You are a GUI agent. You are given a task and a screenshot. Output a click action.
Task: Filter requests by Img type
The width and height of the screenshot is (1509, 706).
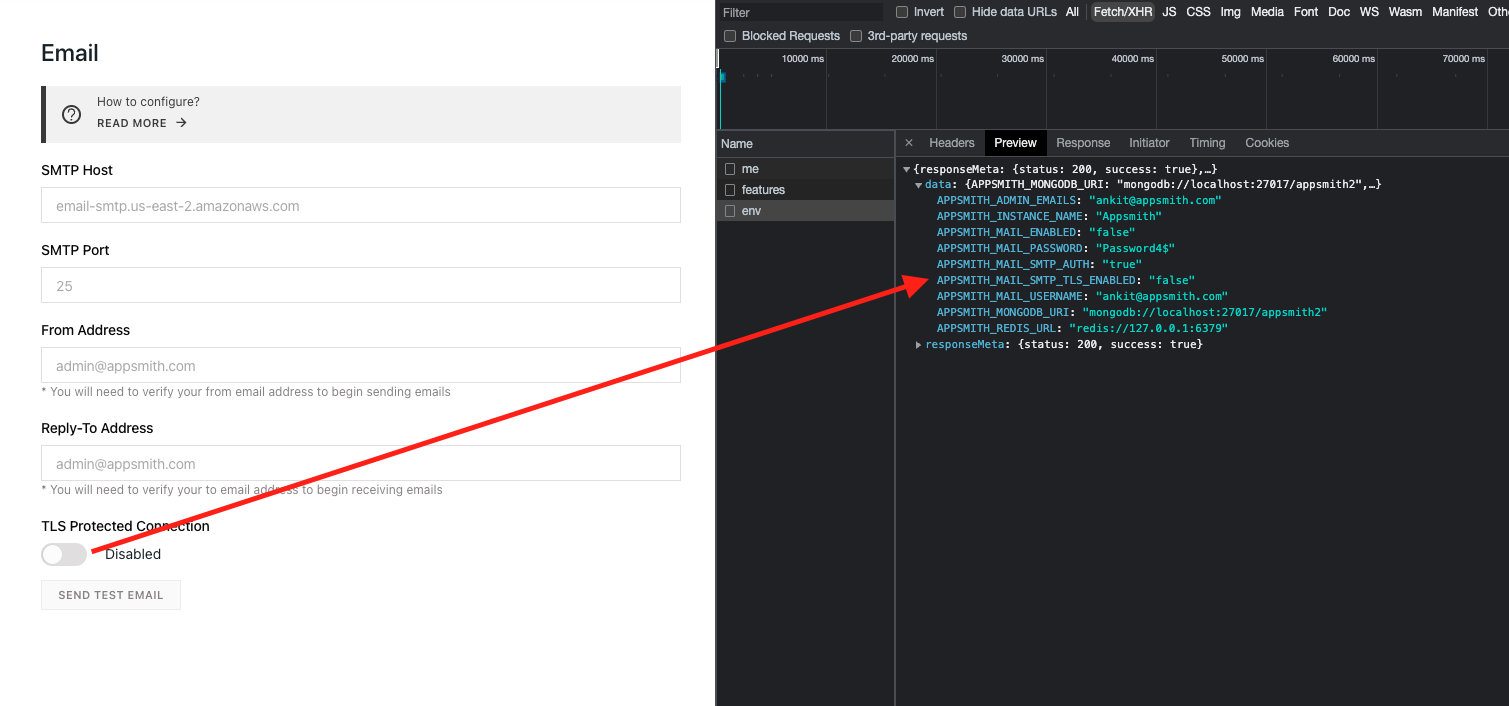[1230, 12]
